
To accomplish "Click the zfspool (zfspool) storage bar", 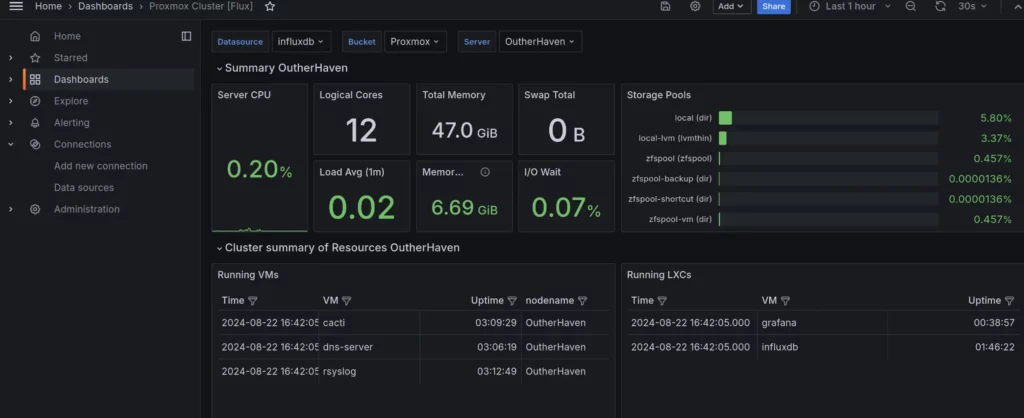I will [x=828, y=159].
